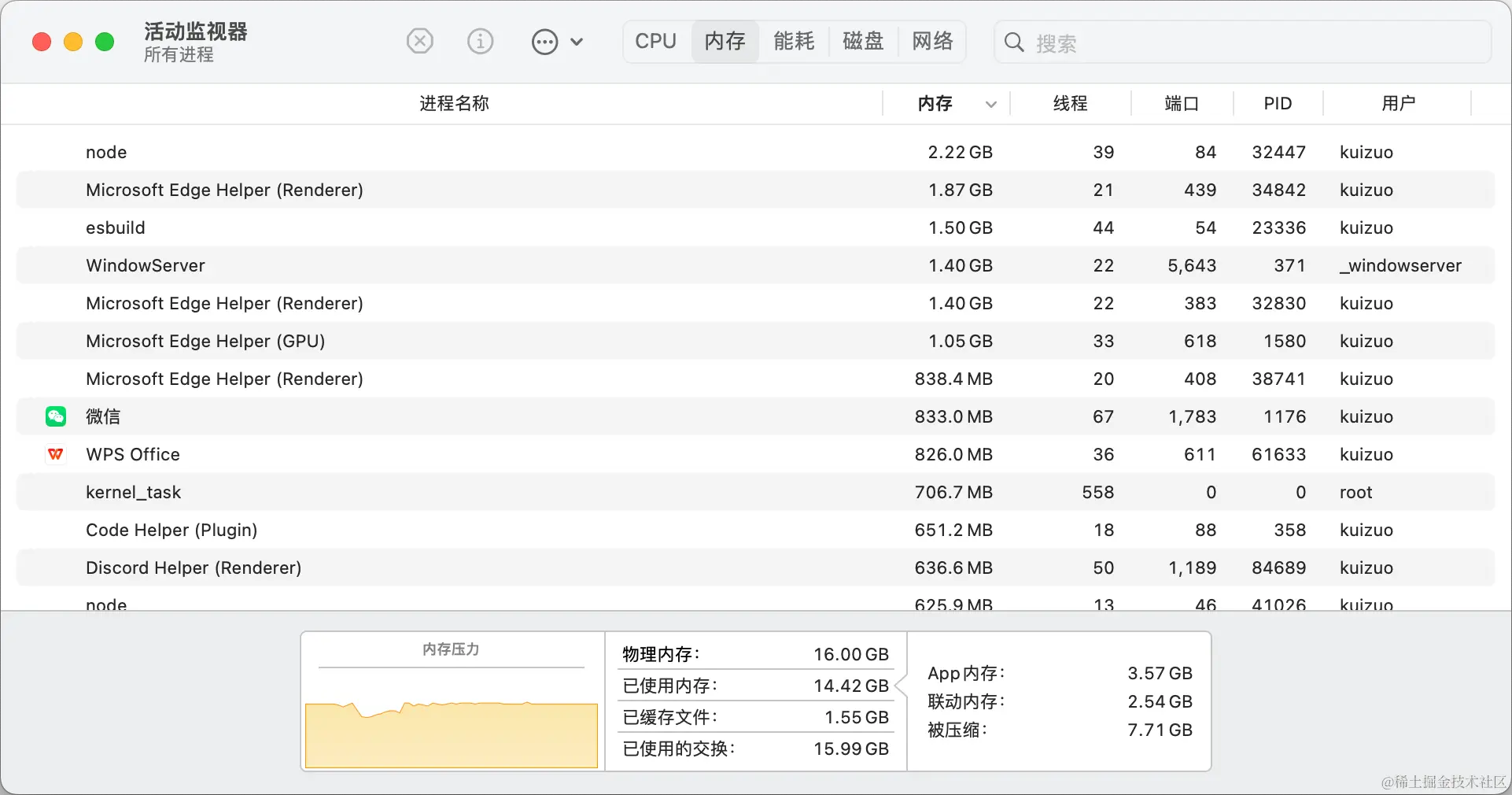Switch to the 网络 tab

(932, 41)
